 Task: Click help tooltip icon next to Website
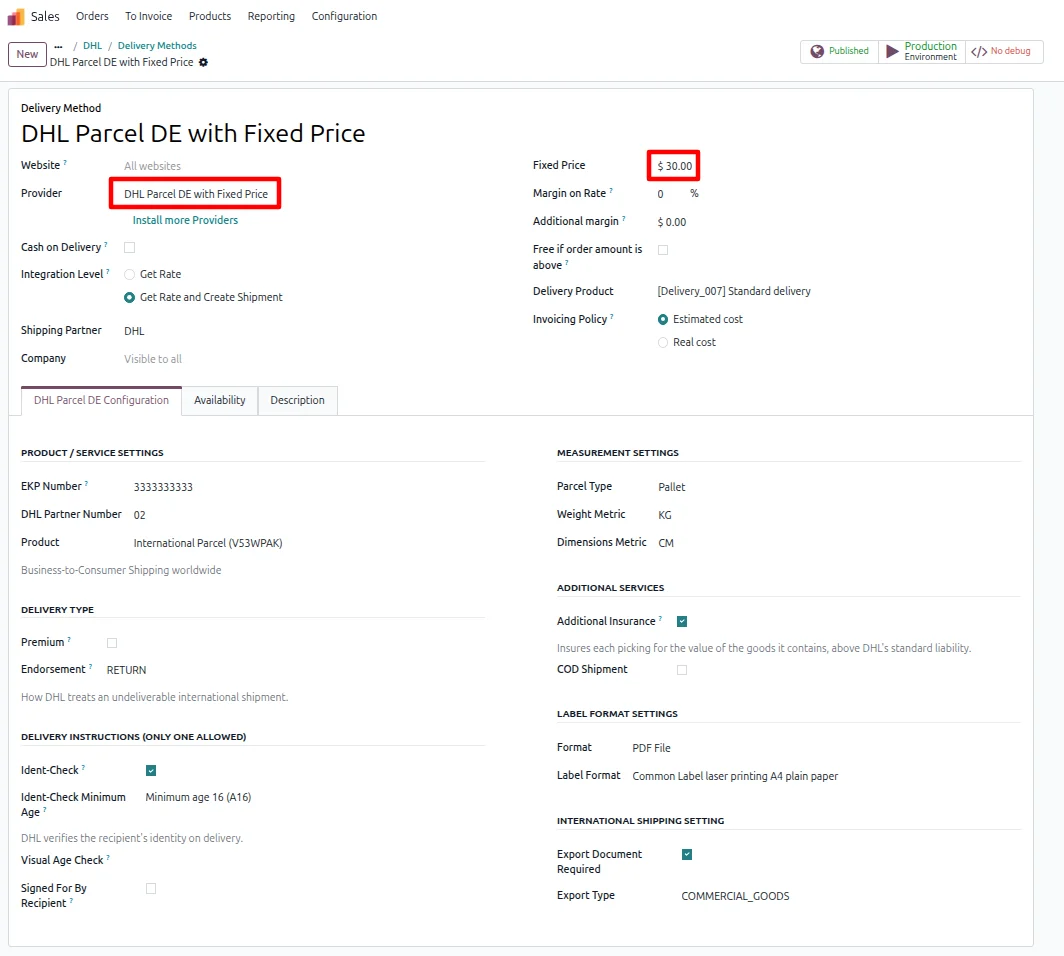65,163
